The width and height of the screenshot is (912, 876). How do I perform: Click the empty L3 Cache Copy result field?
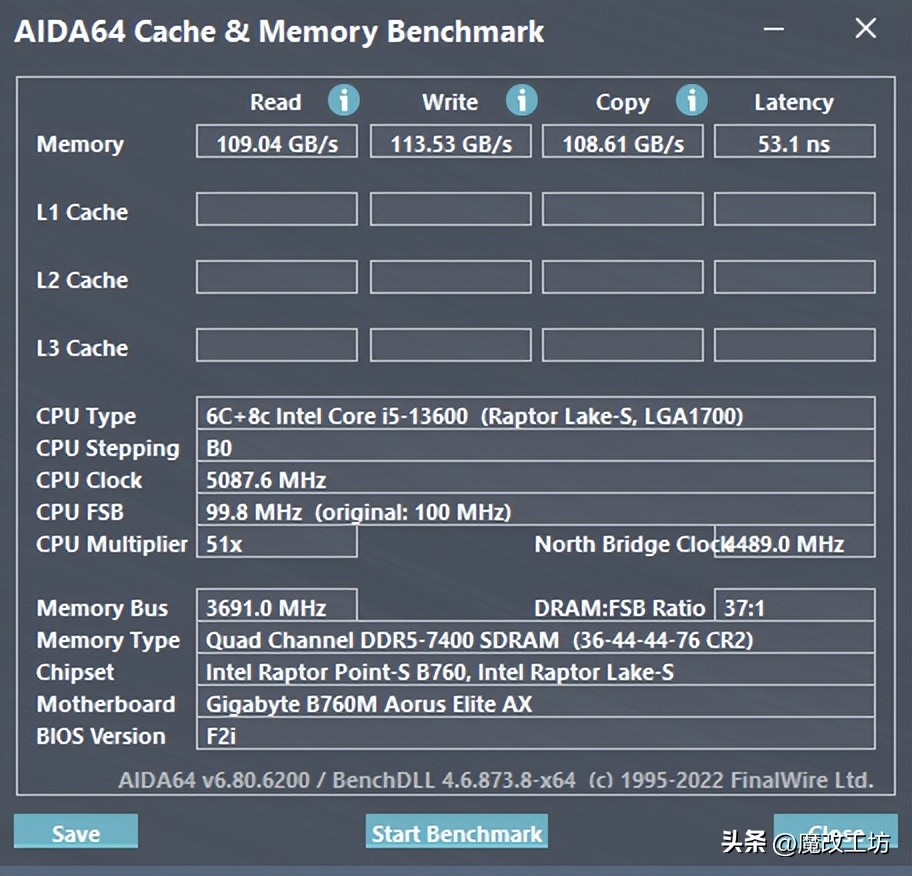622,345
